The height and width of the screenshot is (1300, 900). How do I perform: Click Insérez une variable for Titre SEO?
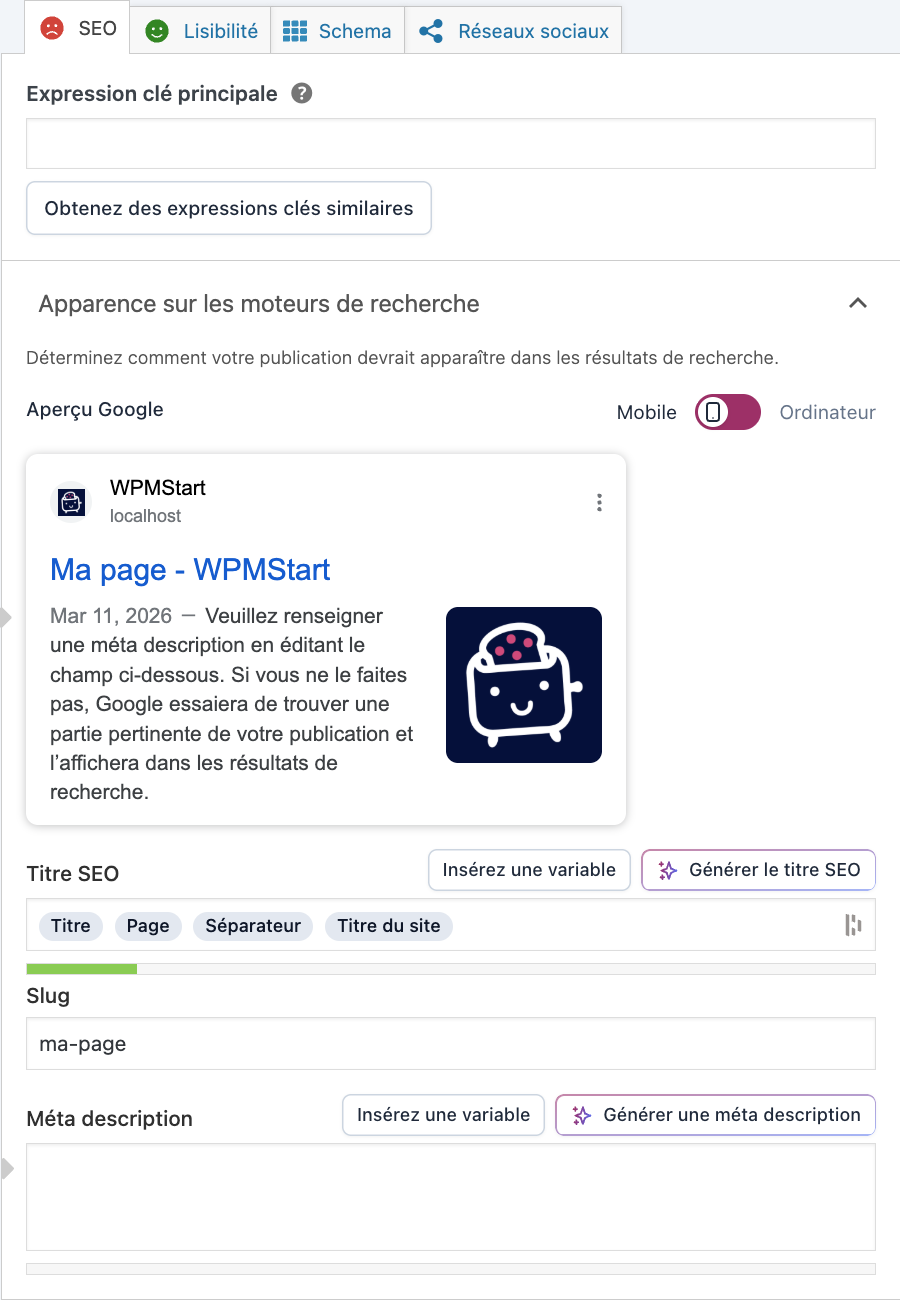[529, 870]
